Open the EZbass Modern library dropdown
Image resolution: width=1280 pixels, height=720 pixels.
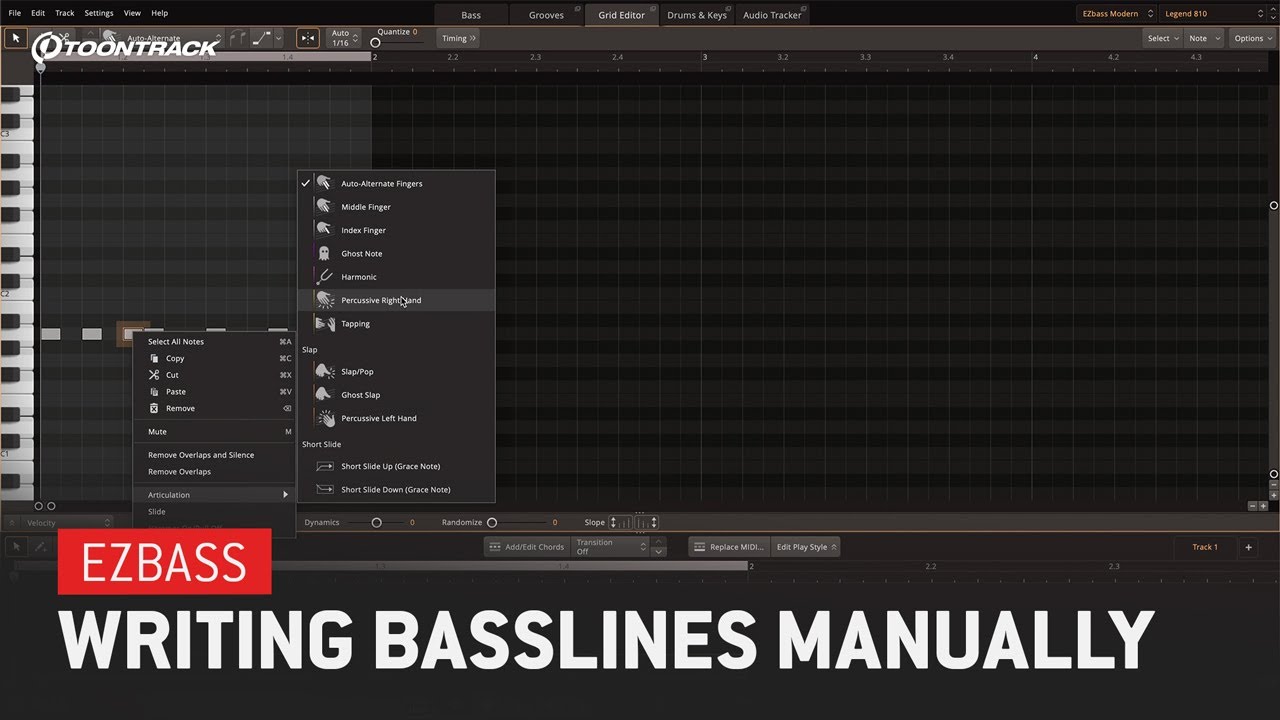[1117, 13]
